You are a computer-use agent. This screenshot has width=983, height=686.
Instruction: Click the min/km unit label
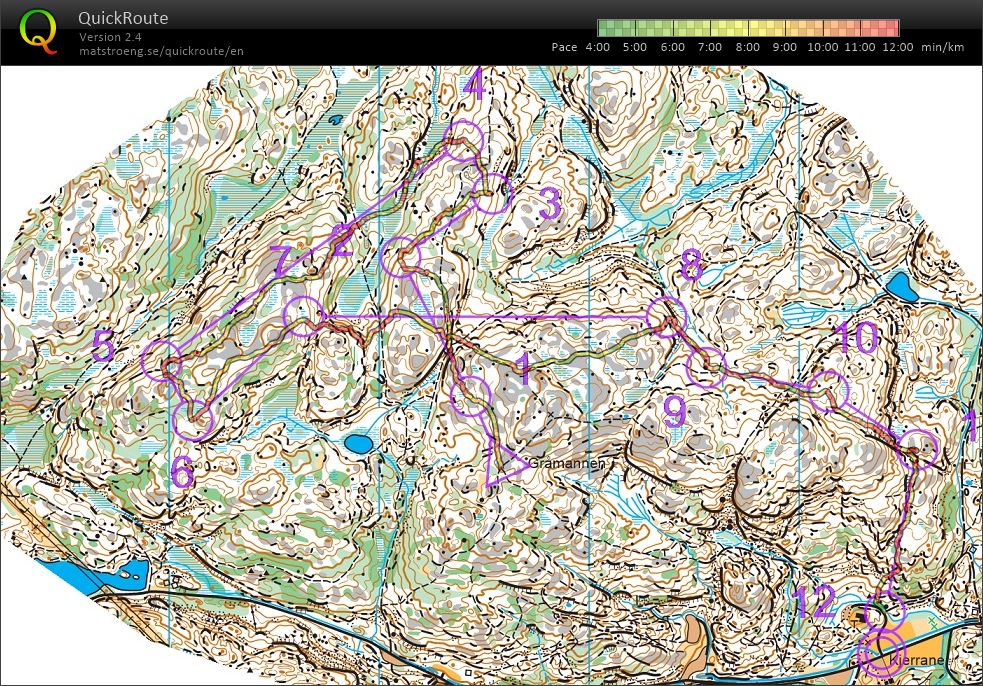point(942,47)
